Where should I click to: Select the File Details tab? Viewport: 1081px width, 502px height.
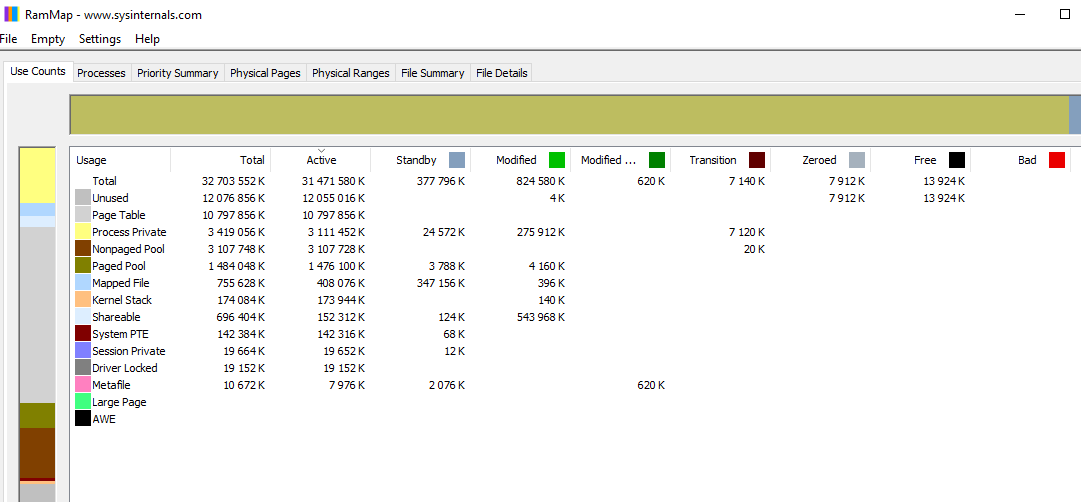501,73
